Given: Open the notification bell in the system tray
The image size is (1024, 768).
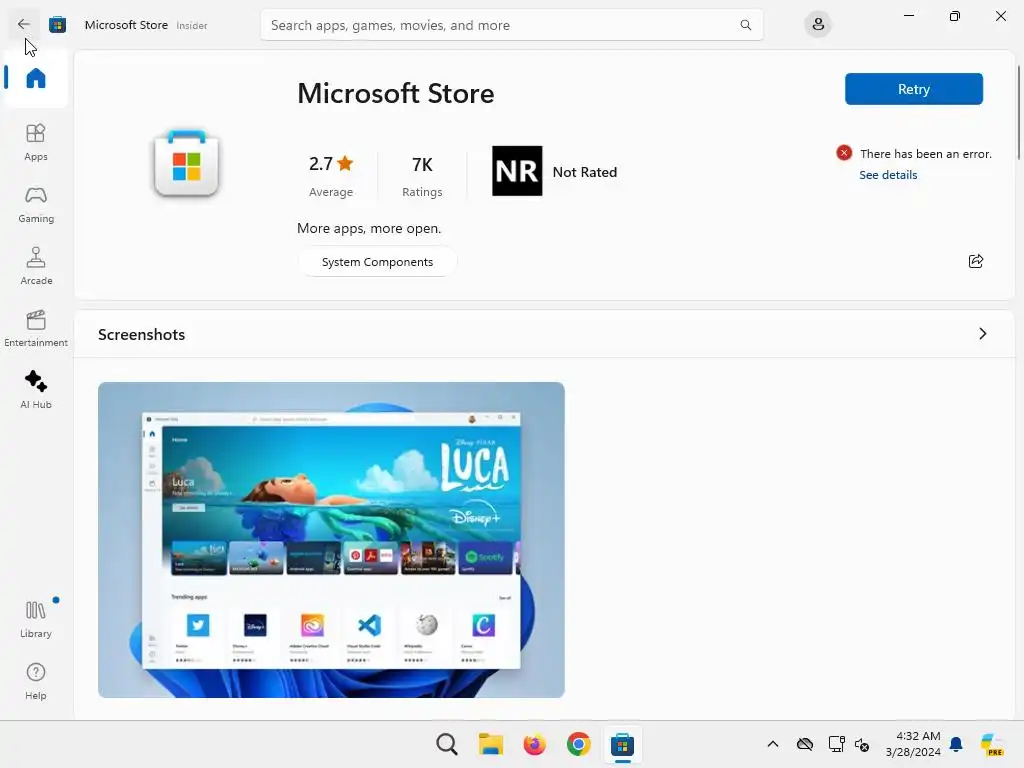Looking at the screenshot, I should click(x=956, y=744).
